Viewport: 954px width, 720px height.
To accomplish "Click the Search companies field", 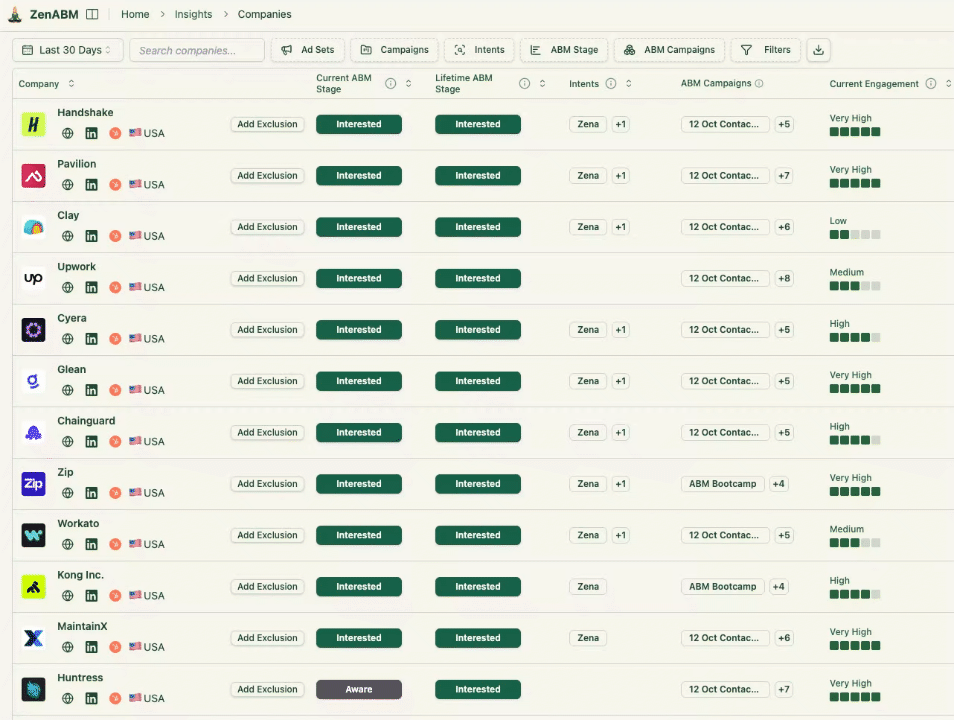I will click(197, 50).
